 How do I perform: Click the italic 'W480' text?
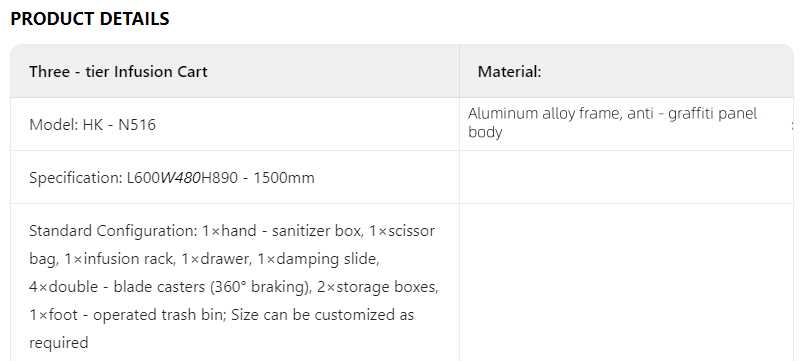tap(180, 178)
